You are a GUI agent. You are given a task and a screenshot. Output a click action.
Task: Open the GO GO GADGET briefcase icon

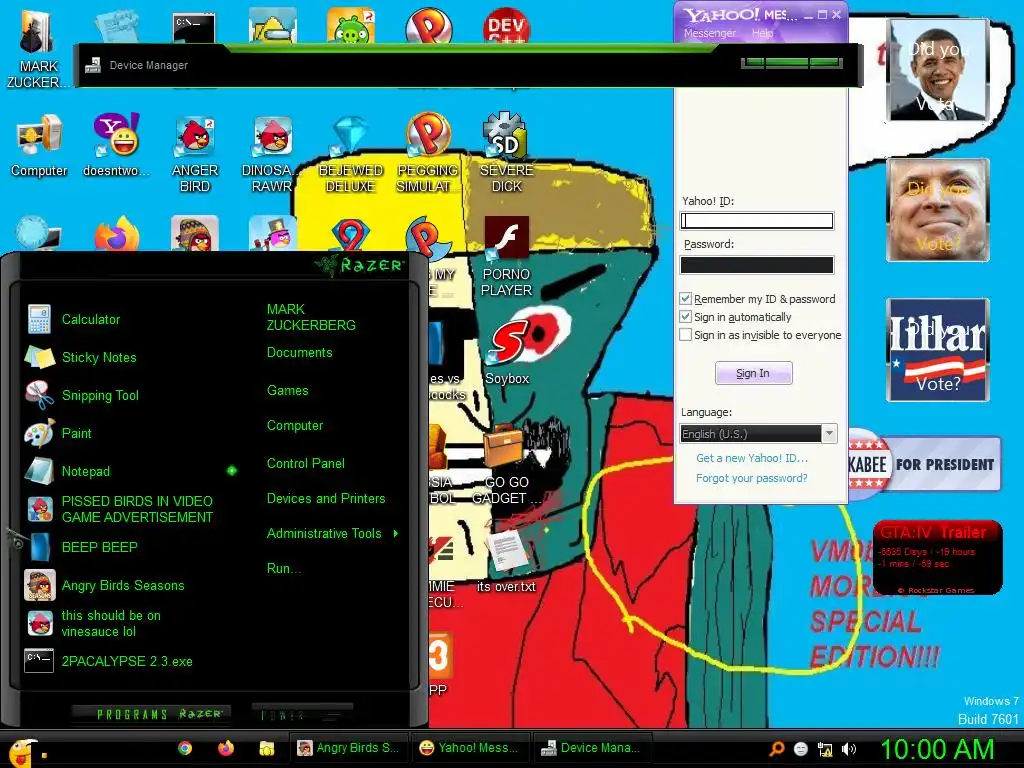click(506, 465)
